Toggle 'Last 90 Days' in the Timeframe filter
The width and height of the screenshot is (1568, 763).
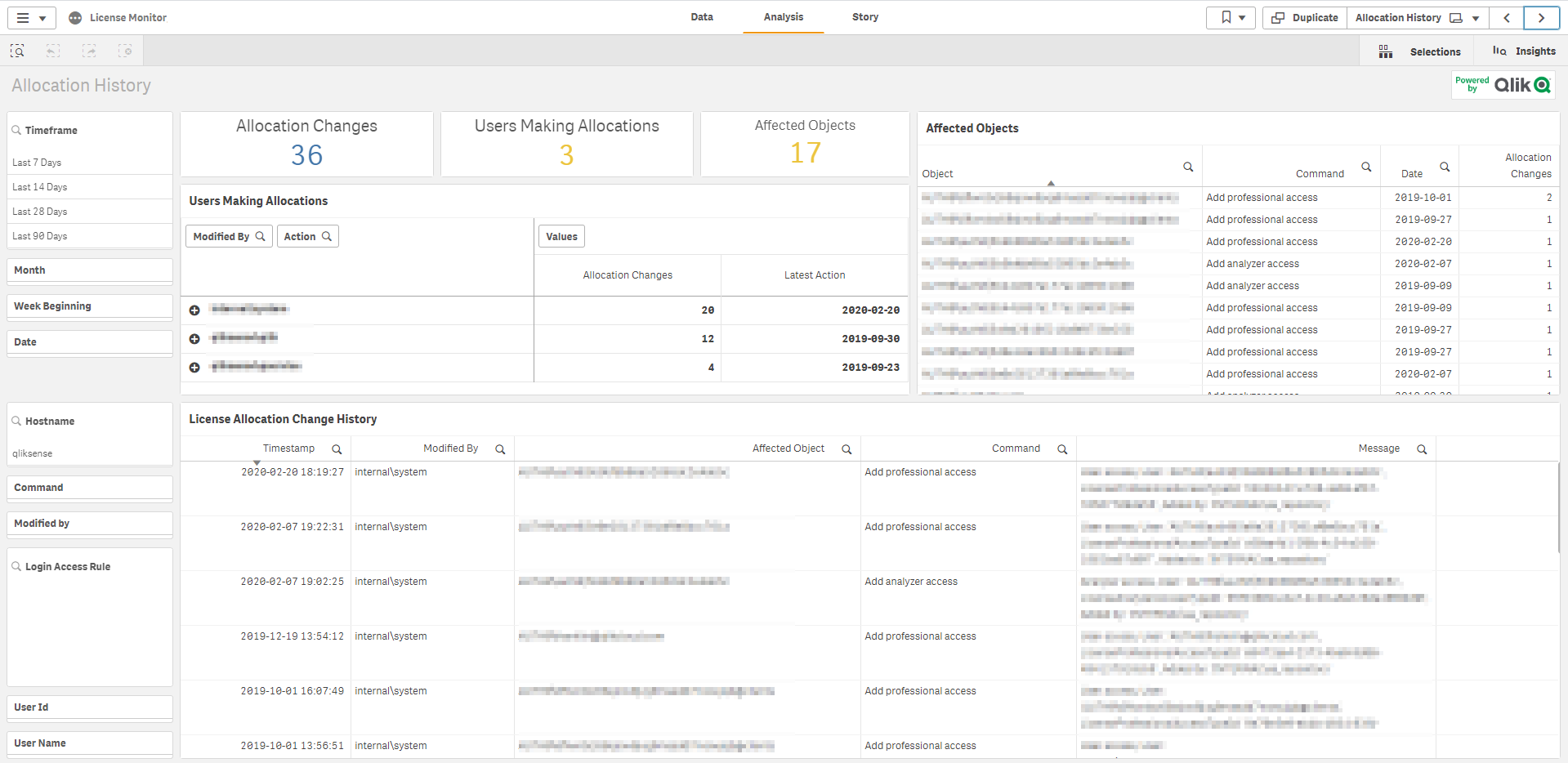(x=39, y=235)
